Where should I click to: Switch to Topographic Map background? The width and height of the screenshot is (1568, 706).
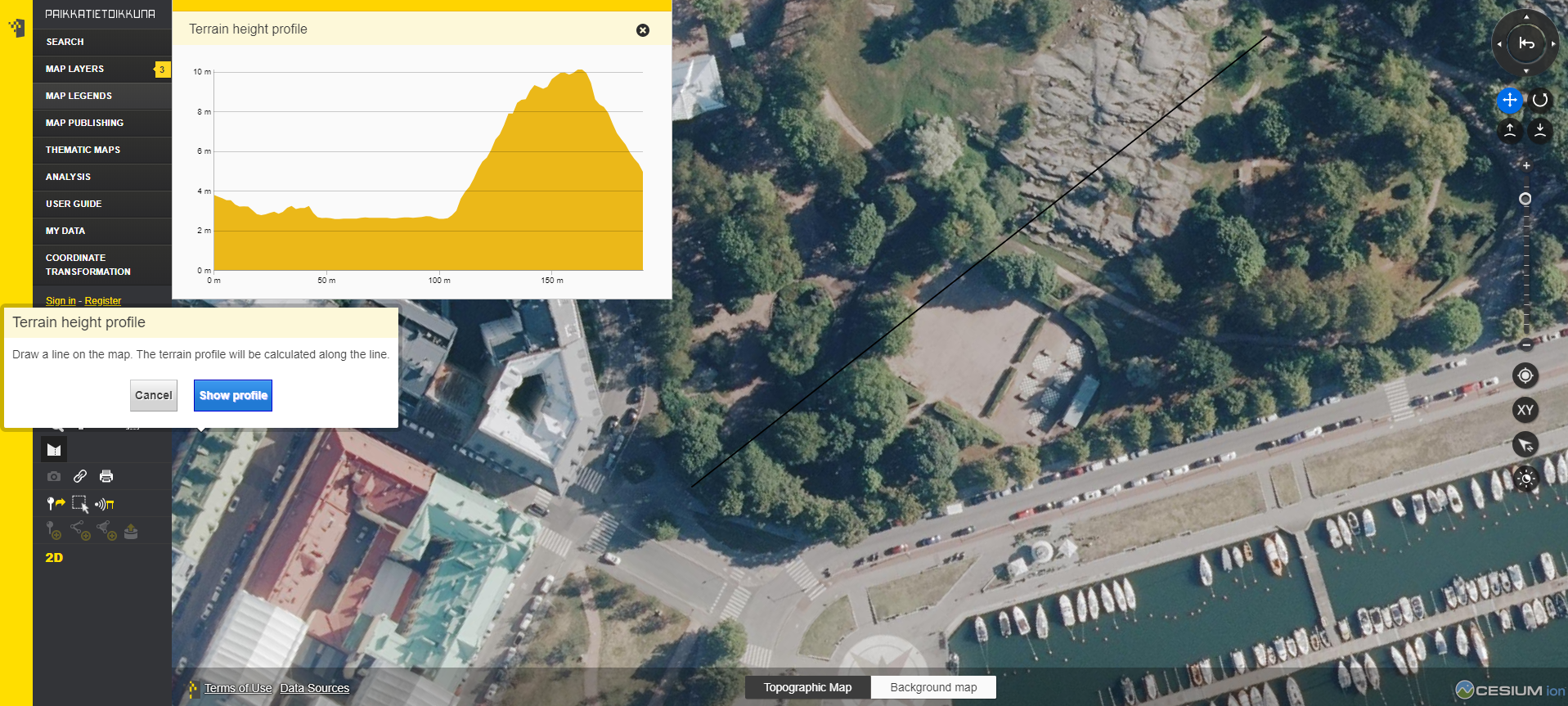tap(808, 687)
